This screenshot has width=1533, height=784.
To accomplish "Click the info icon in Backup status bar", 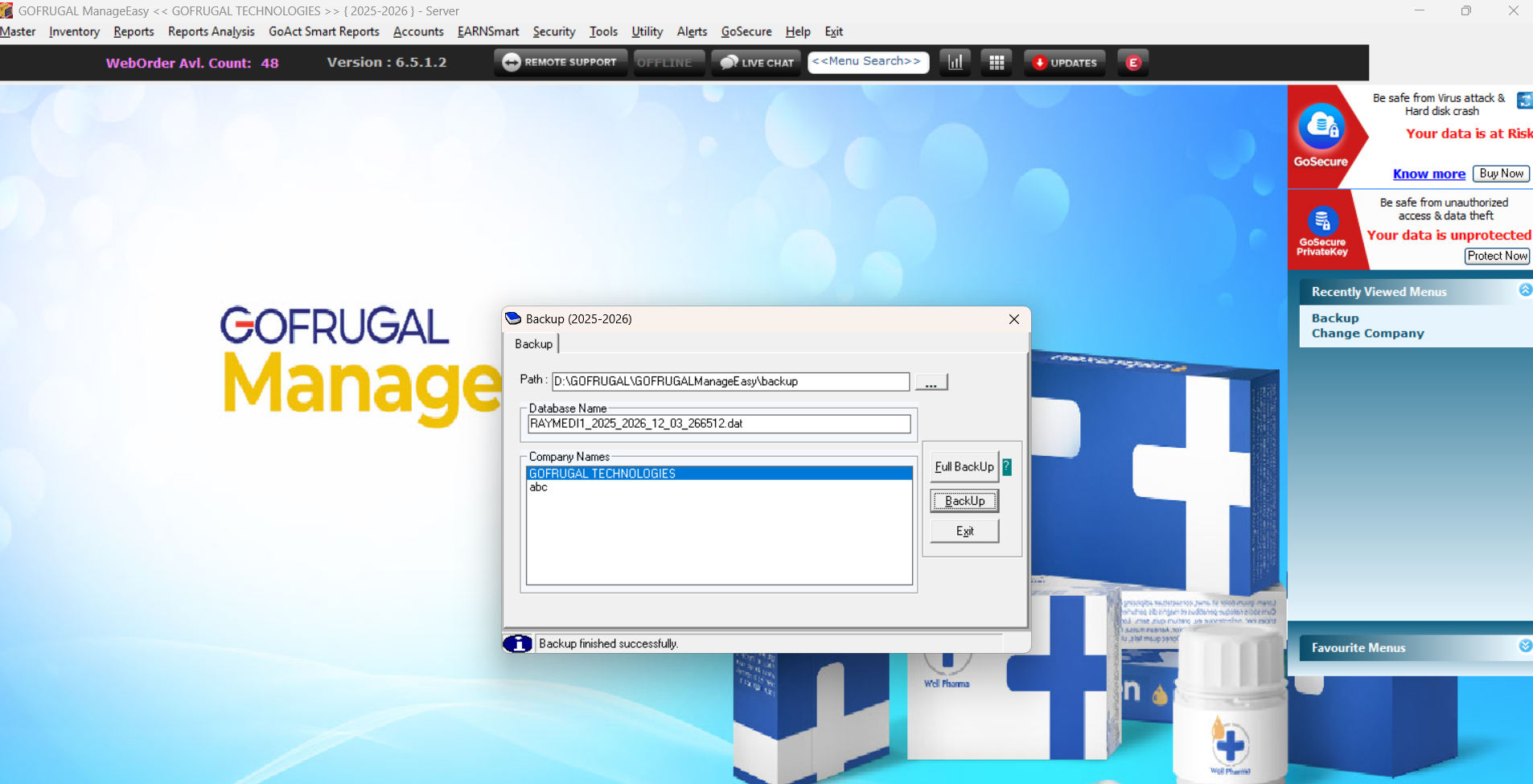I will 518,643.
